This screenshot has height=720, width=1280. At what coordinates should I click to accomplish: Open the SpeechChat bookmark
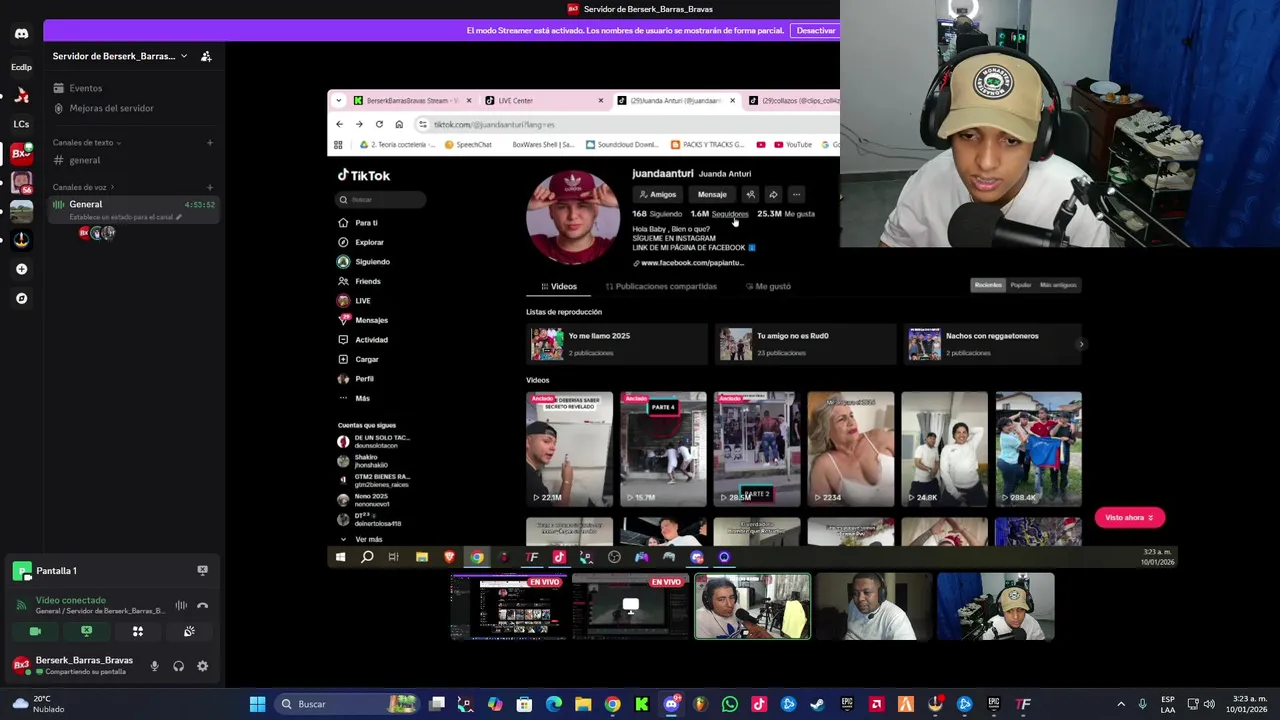point(467,144)
